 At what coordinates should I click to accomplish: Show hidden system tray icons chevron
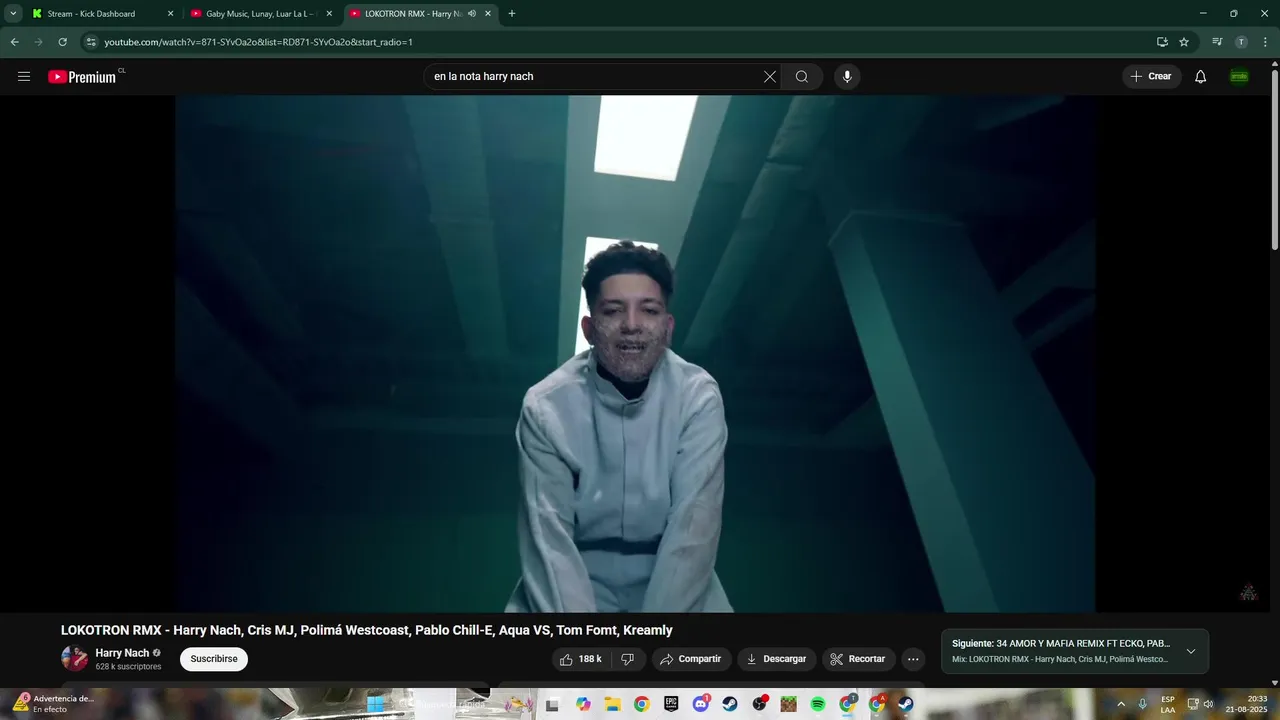pos(1120,704)
